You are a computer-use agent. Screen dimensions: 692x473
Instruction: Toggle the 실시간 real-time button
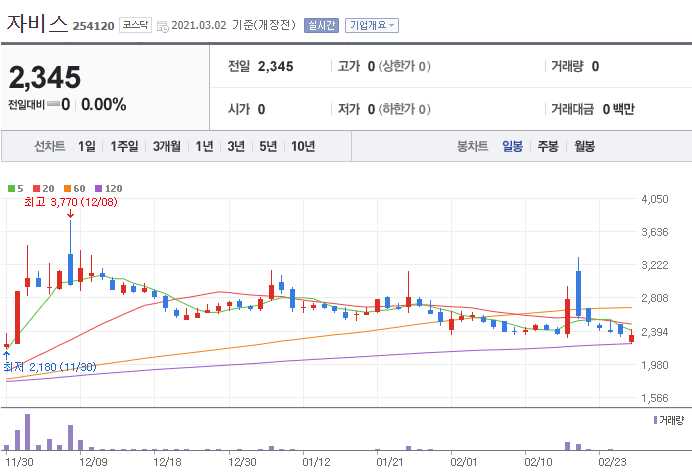click(321, 25)
